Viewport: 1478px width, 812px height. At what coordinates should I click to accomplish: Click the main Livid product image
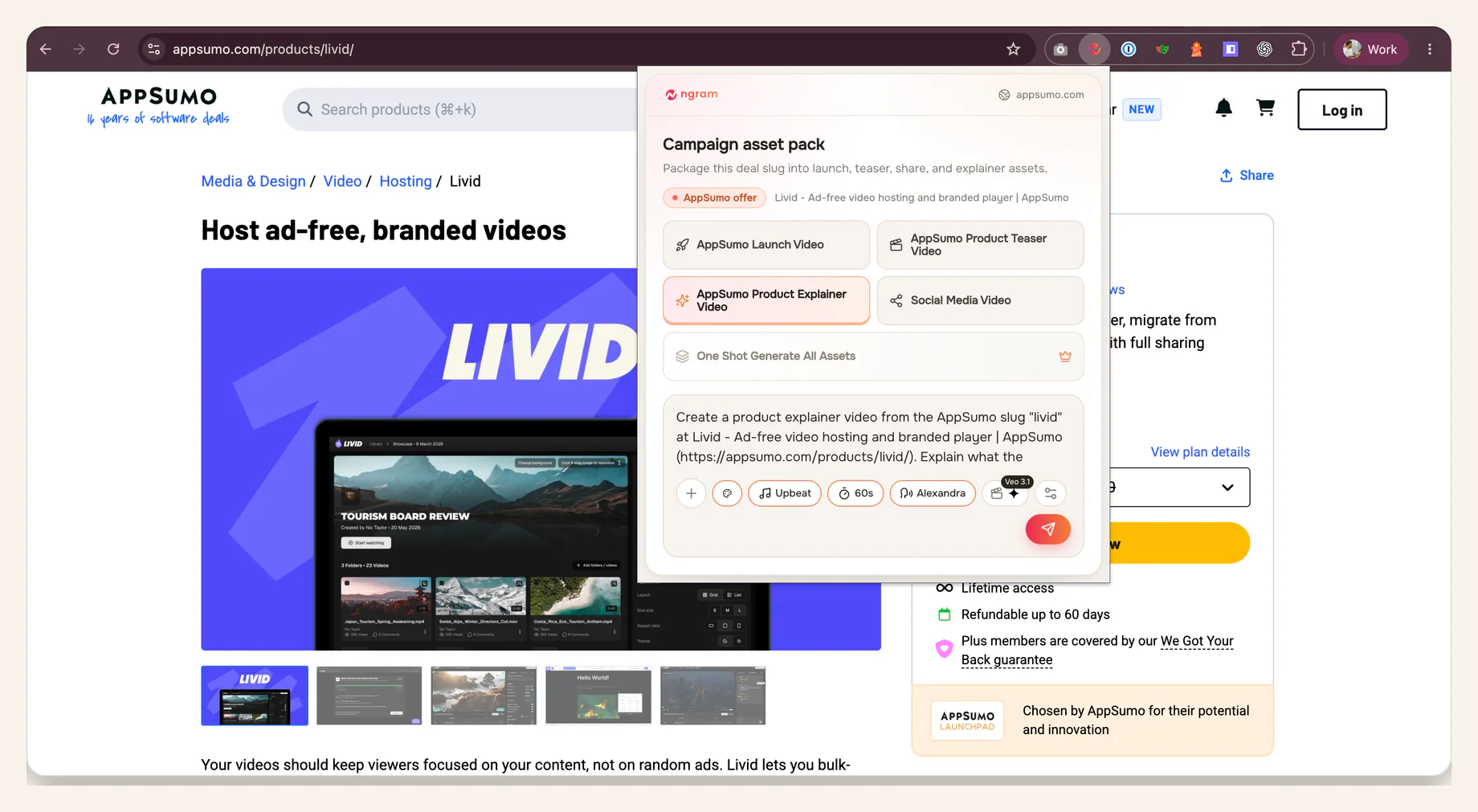point(419,459)
